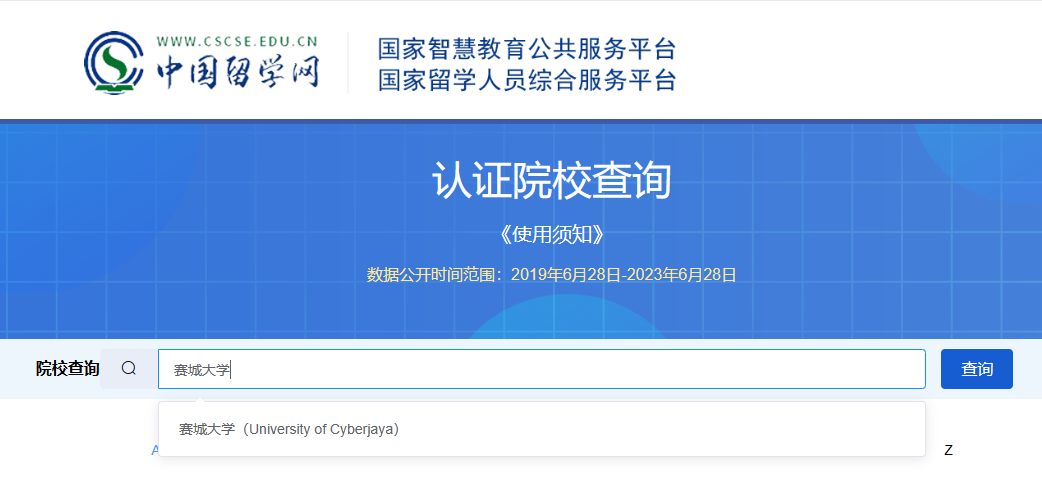Click the 查询 search button
1042x486 pixels.
pyautogui.click(x=976, y=369)
